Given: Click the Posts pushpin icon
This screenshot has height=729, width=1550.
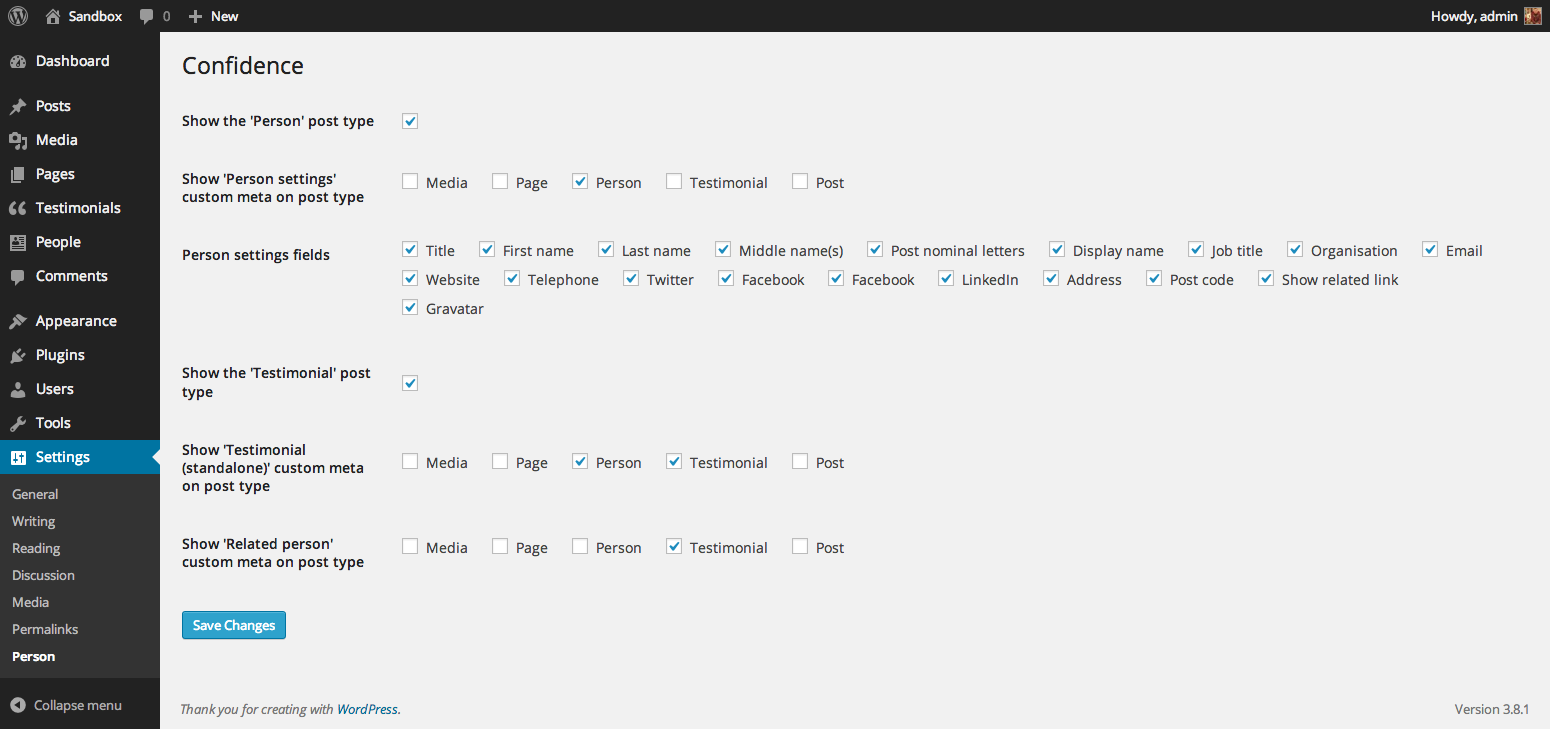Looking at the screenshot, I should tap(17, 106).
